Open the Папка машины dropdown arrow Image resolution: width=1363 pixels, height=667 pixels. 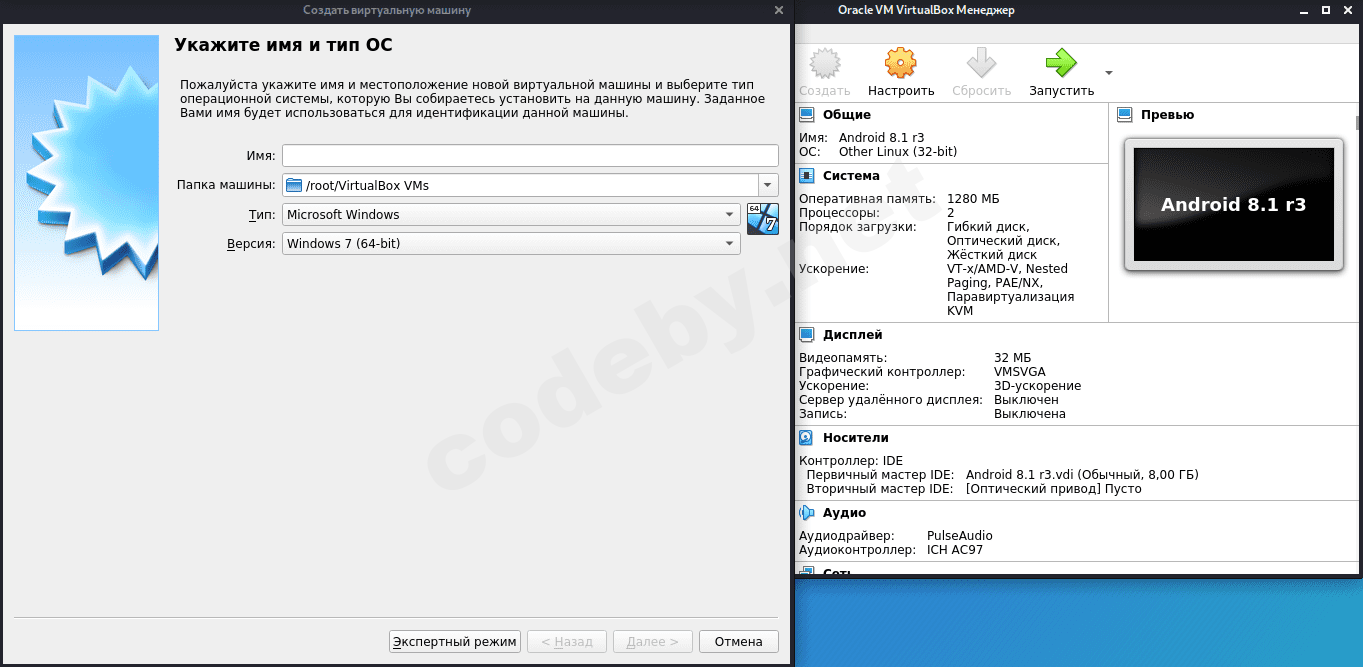pos(768,185)
